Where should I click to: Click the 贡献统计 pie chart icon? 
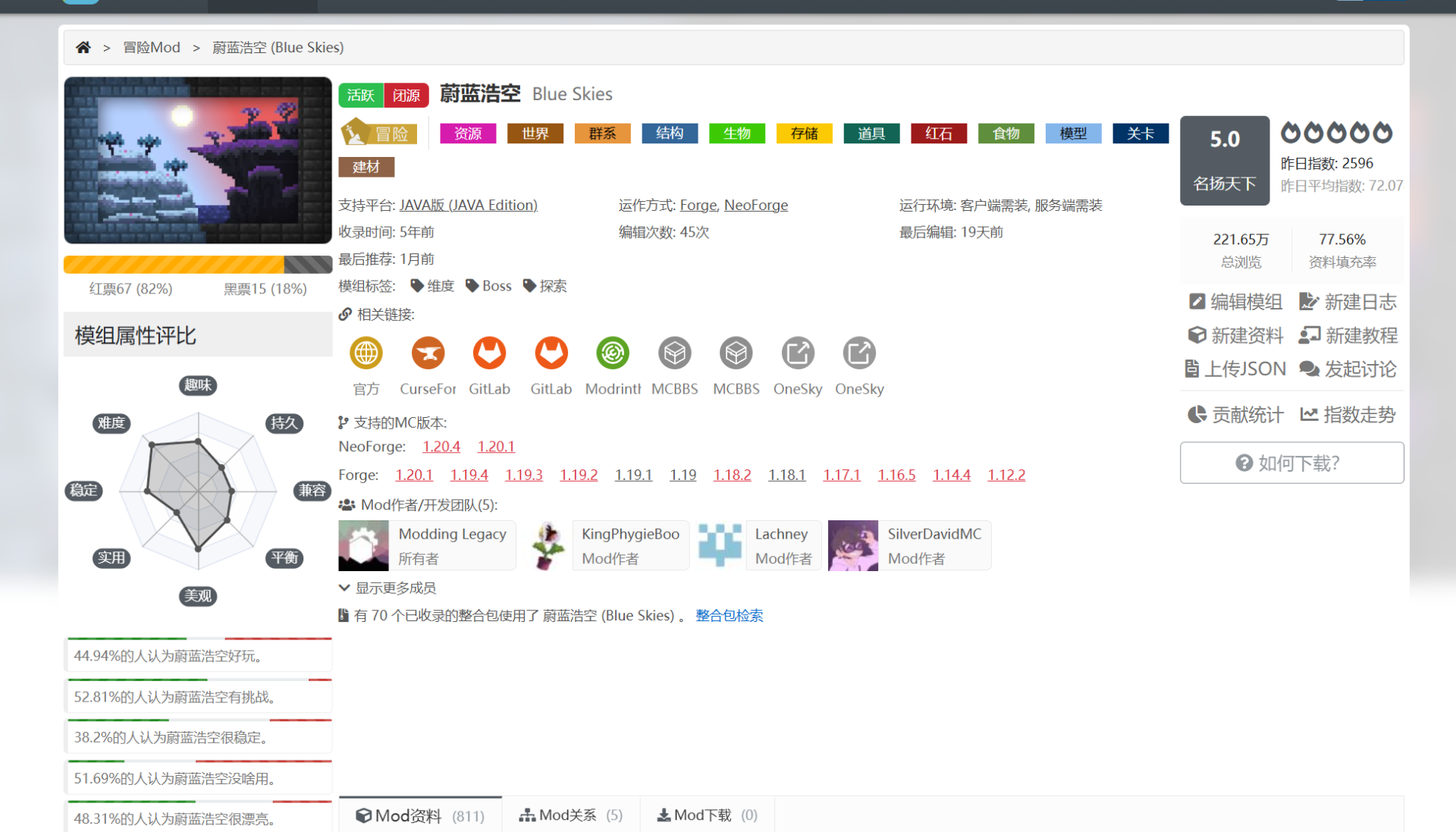point(1197,415)
